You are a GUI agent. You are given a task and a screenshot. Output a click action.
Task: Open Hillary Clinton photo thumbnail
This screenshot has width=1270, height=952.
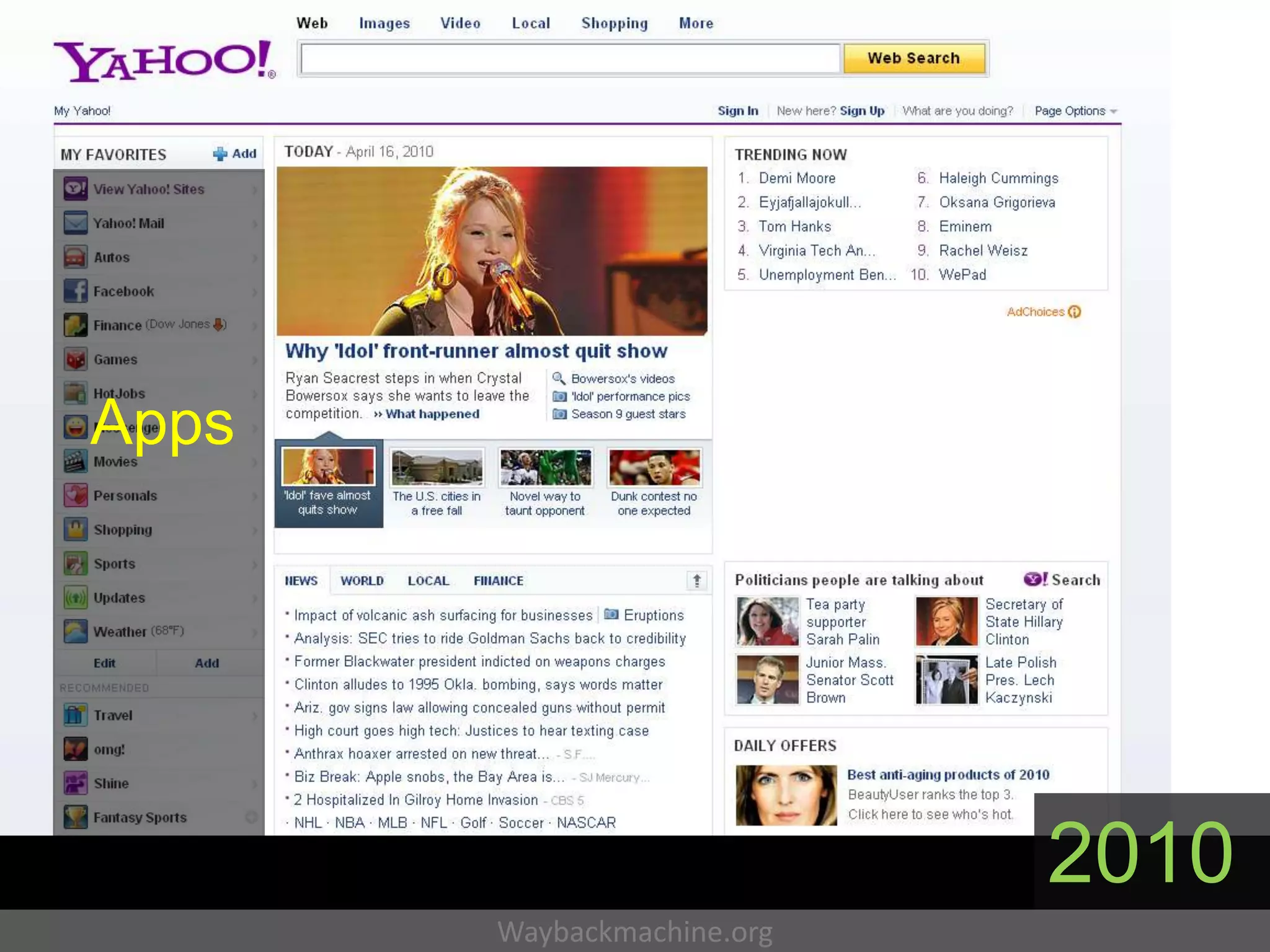(x=946, y=621)
